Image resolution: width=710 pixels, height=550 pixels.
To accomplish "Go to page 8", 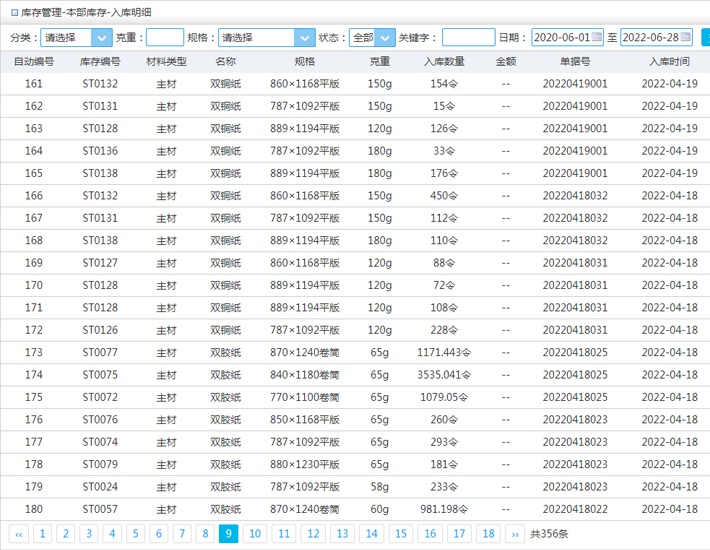I will click(x=204, y=534).
